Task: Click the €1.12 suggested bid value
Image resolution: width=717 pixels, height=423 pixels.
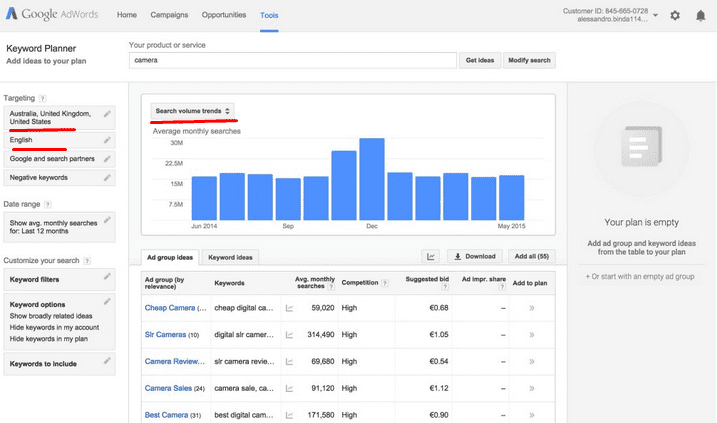Action: point(439,388)
